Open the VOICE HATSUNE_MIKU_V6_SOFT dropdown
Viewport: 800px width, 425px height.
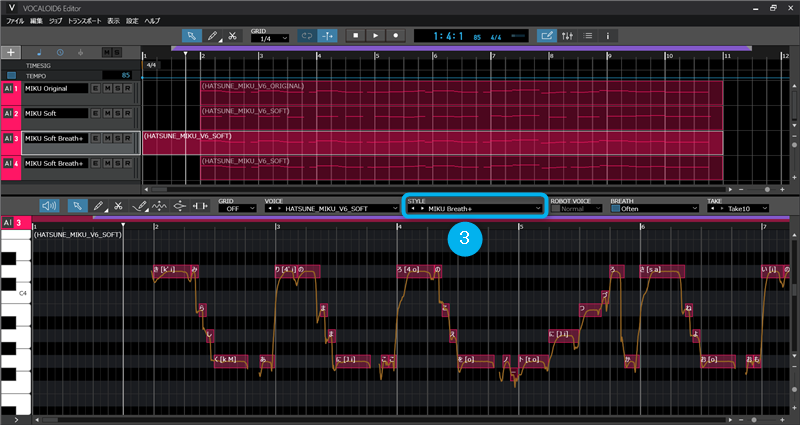(332, 209)
